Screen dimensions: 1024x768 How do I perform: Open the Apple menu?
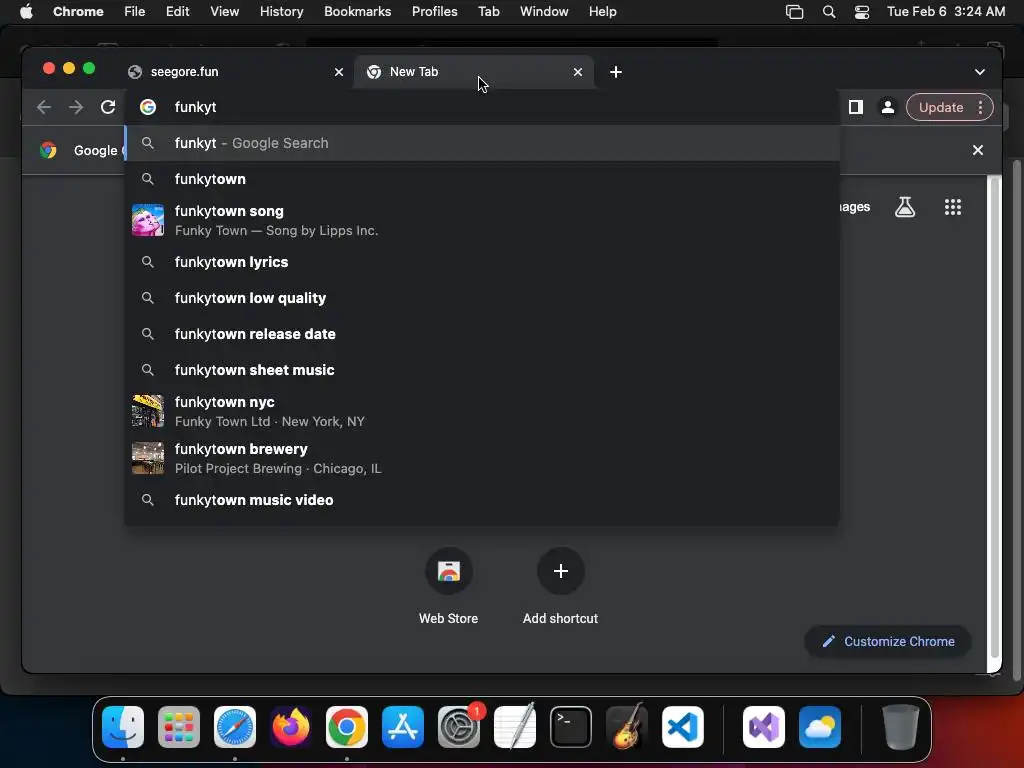coord(26,12)
